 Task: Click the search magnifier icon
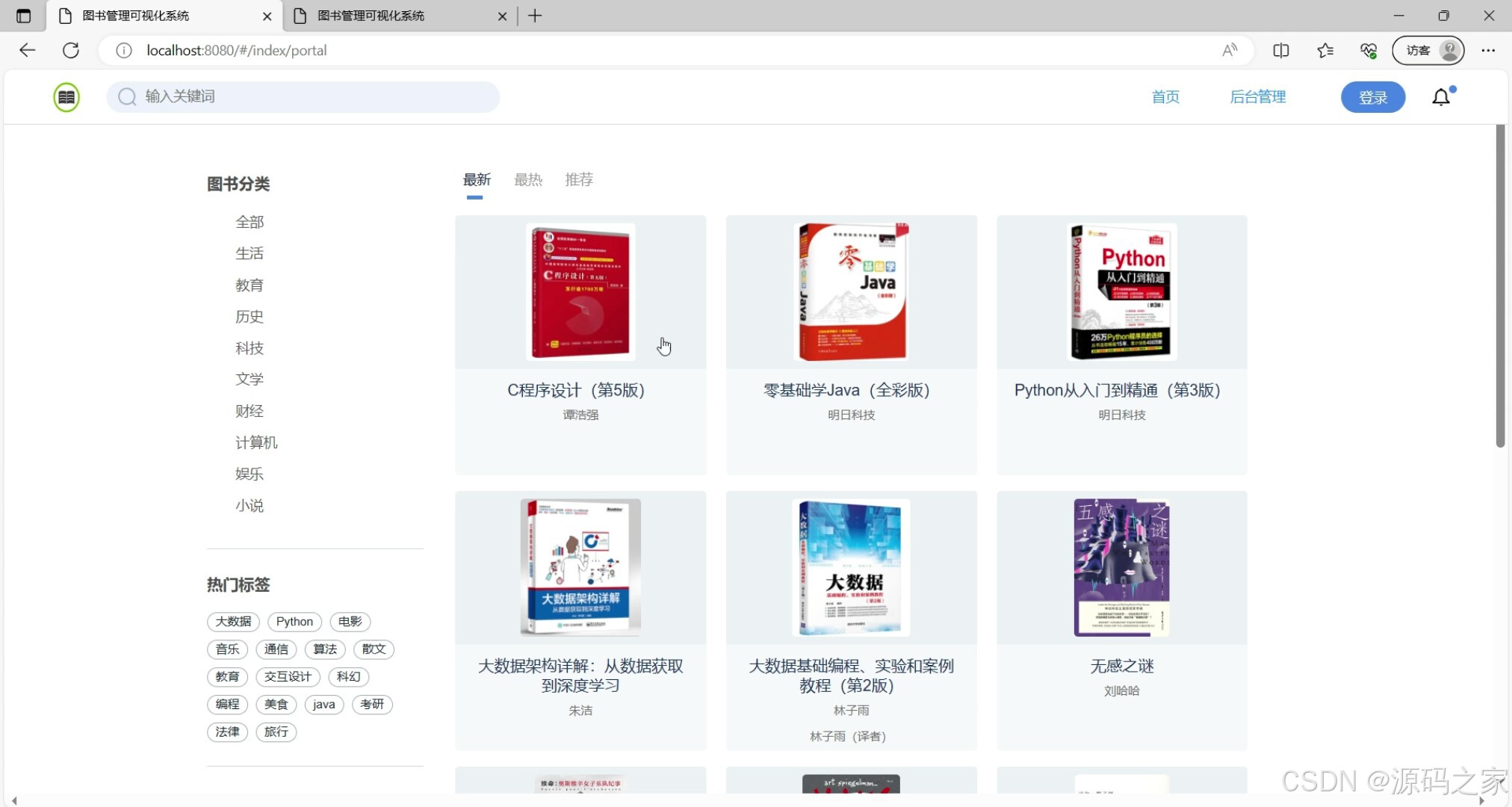tap(127, 96)
